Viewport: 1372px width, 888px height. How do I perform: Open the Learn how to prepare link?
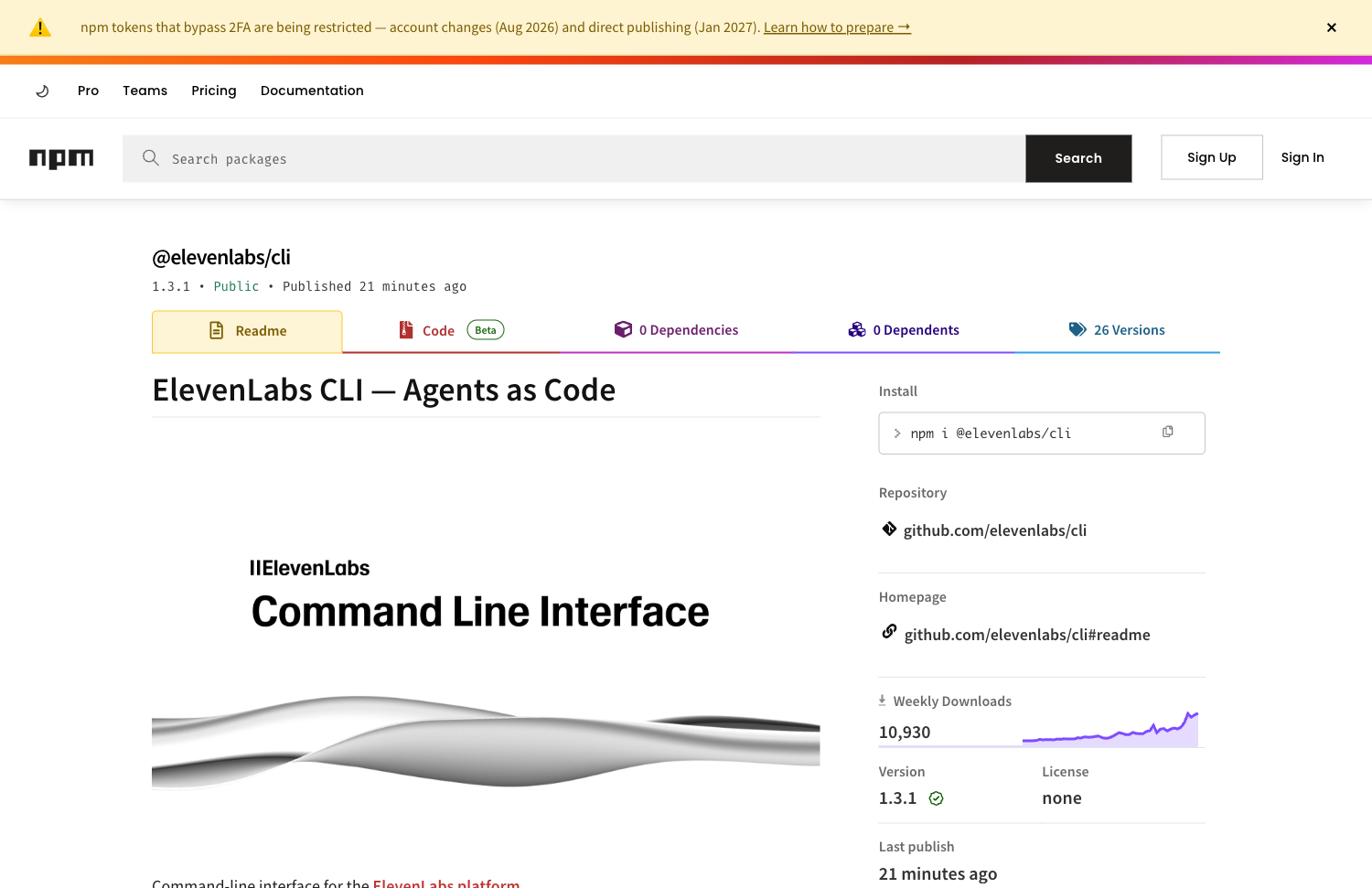click(837, 27)
